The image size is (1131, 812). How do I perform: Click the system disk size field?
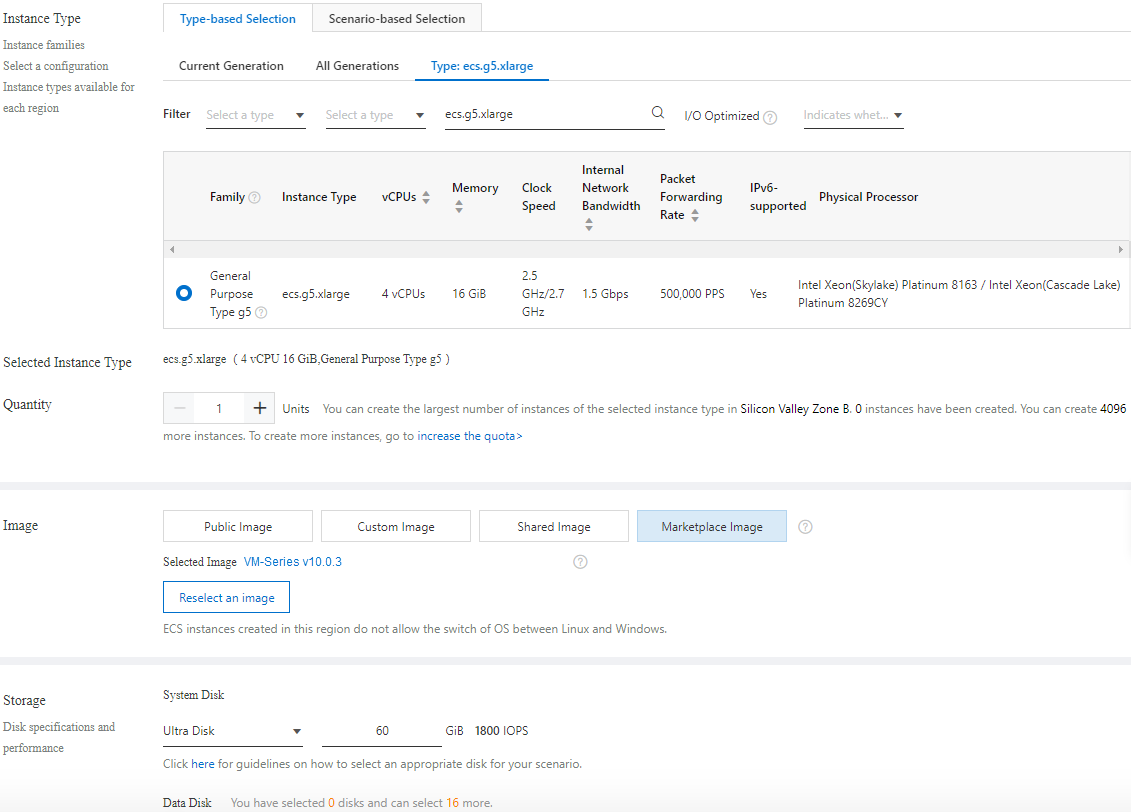pos(382,731)
